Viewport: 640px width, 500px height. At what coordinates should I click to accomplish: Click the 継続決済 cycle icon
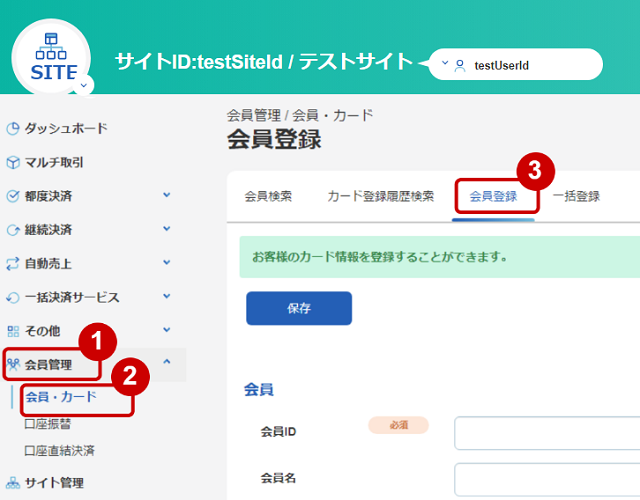pyautogui.click(x=13, y=230)
